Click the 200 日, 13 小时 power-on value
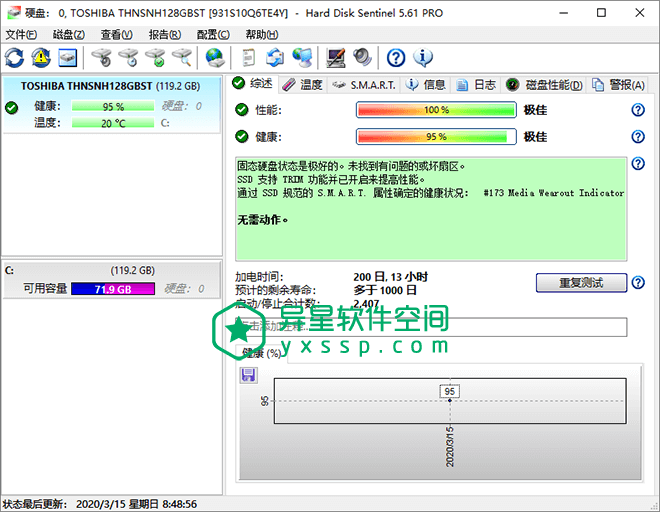This screenshot has width=660, height=512. click(390, 277)
